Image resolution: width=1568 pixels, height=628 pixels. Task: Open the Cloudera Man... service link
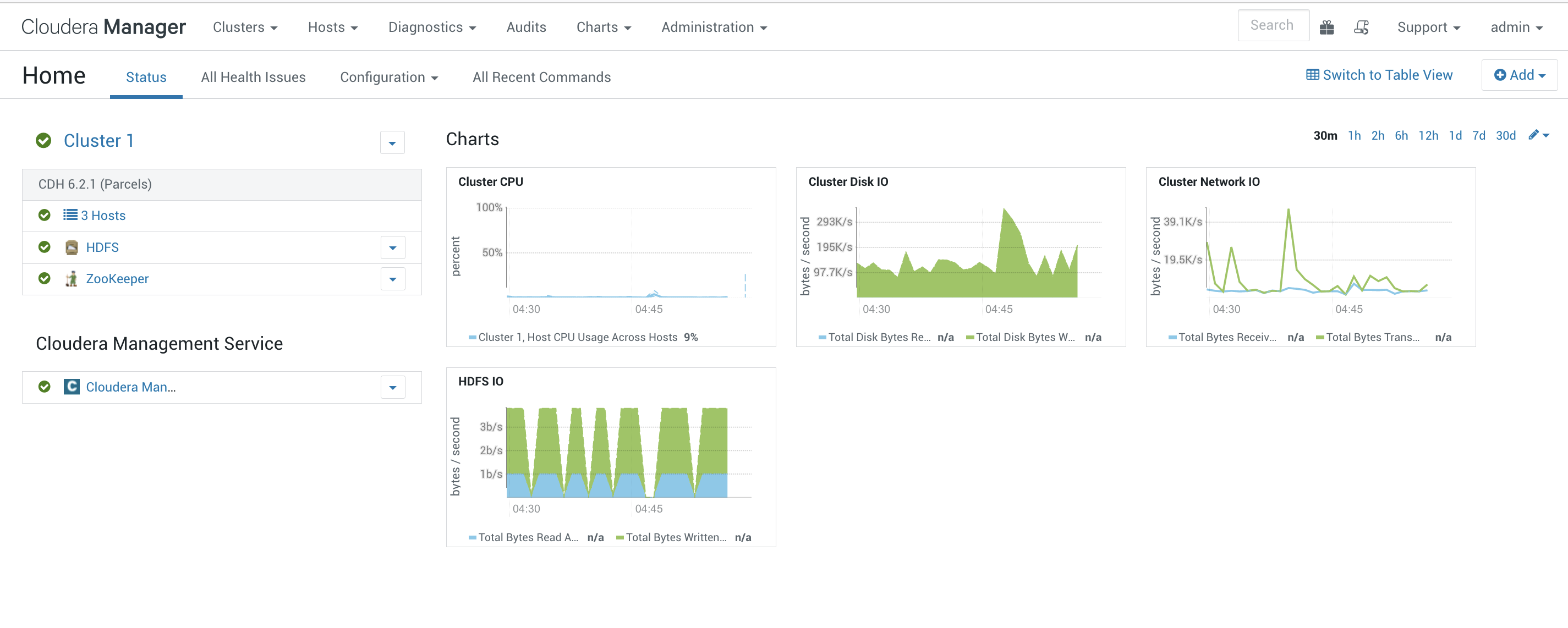(x=130, y=387)
